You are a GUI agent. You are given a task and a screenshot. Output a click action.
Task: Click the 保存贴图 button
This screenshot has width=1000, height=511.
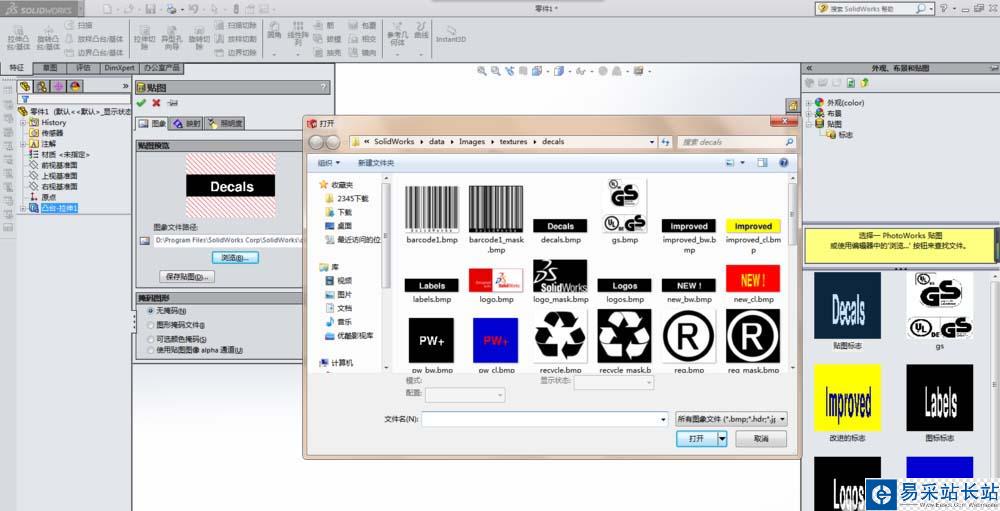click(x=187, y=277)
